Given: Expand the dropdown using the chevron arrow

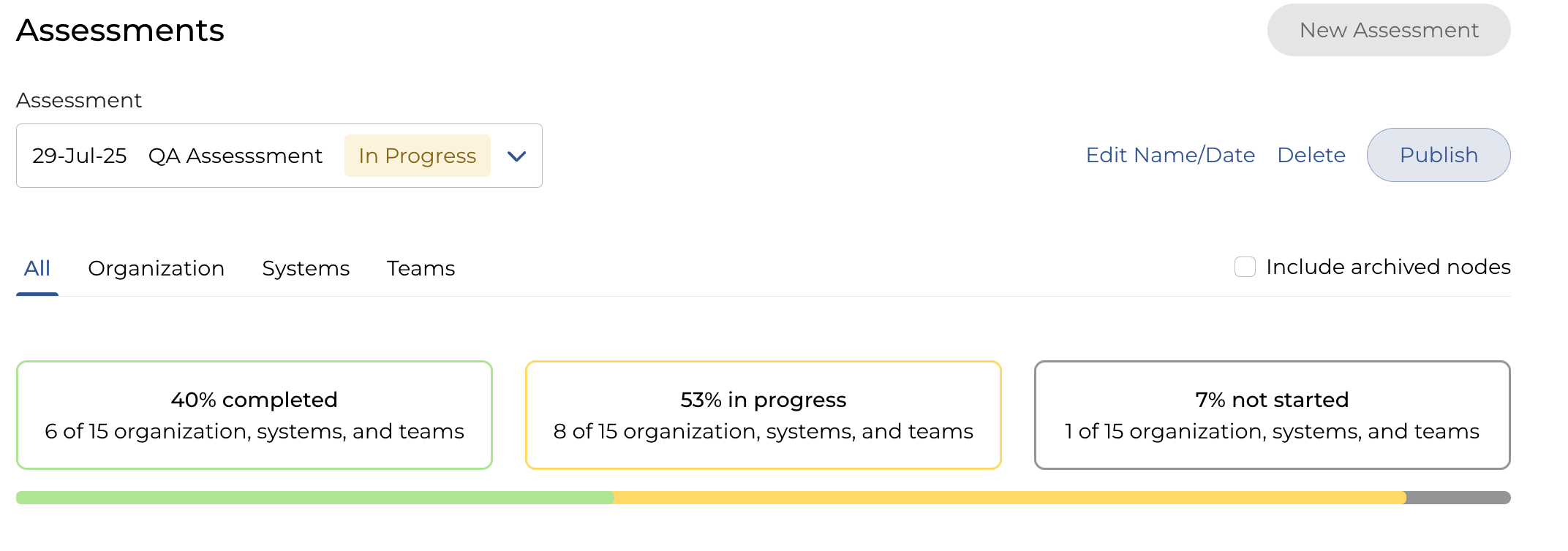Looking at the screenshot, I should pyautogui.click(x=516, y=156).
